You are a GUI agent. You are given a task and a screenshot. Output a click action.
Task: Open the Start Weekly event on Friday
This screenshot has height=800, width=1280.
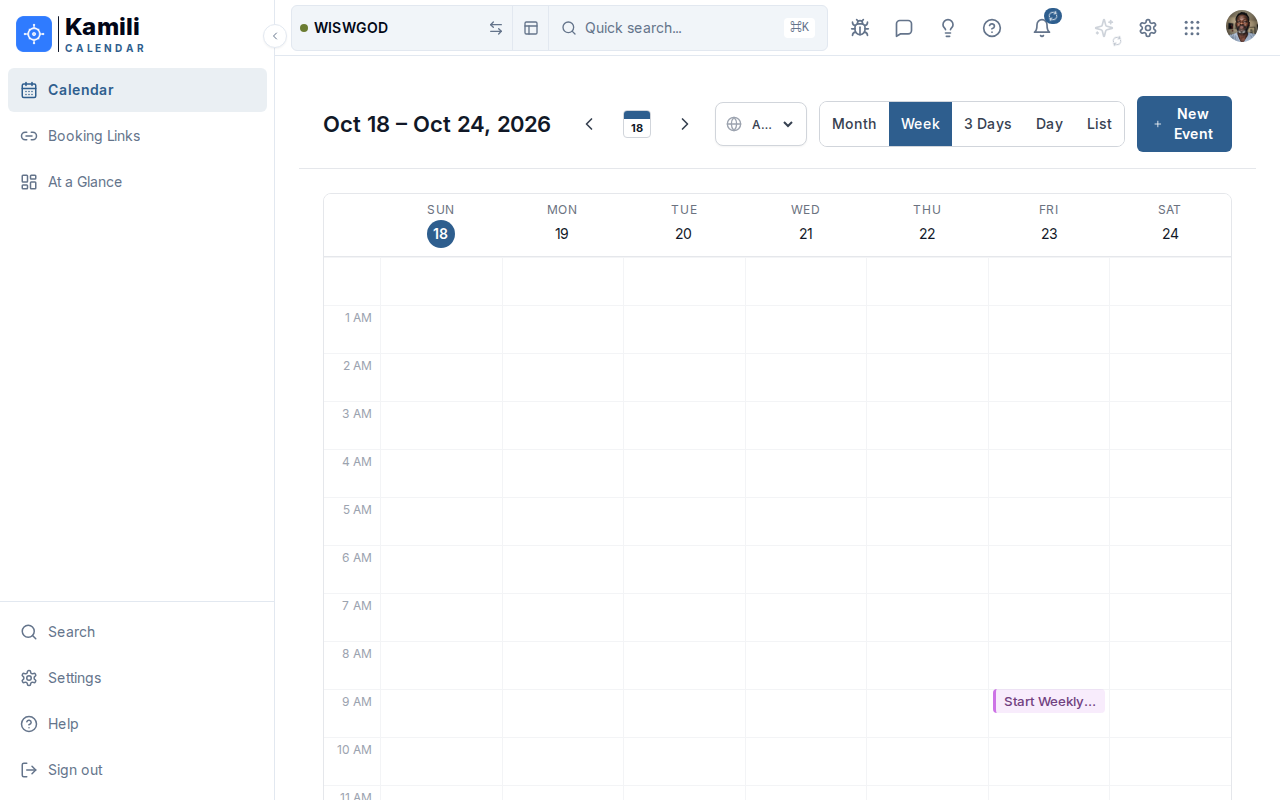(x=1049, y=702)
